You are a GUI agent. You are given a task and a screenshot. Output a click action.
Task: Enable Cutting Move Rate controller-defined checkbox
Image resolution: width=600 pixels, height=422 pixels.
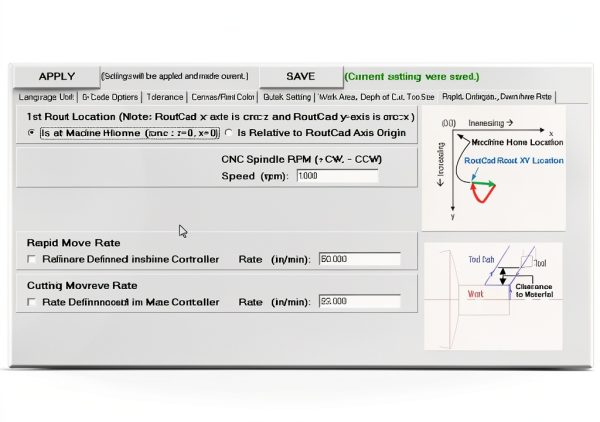[31, 302]
